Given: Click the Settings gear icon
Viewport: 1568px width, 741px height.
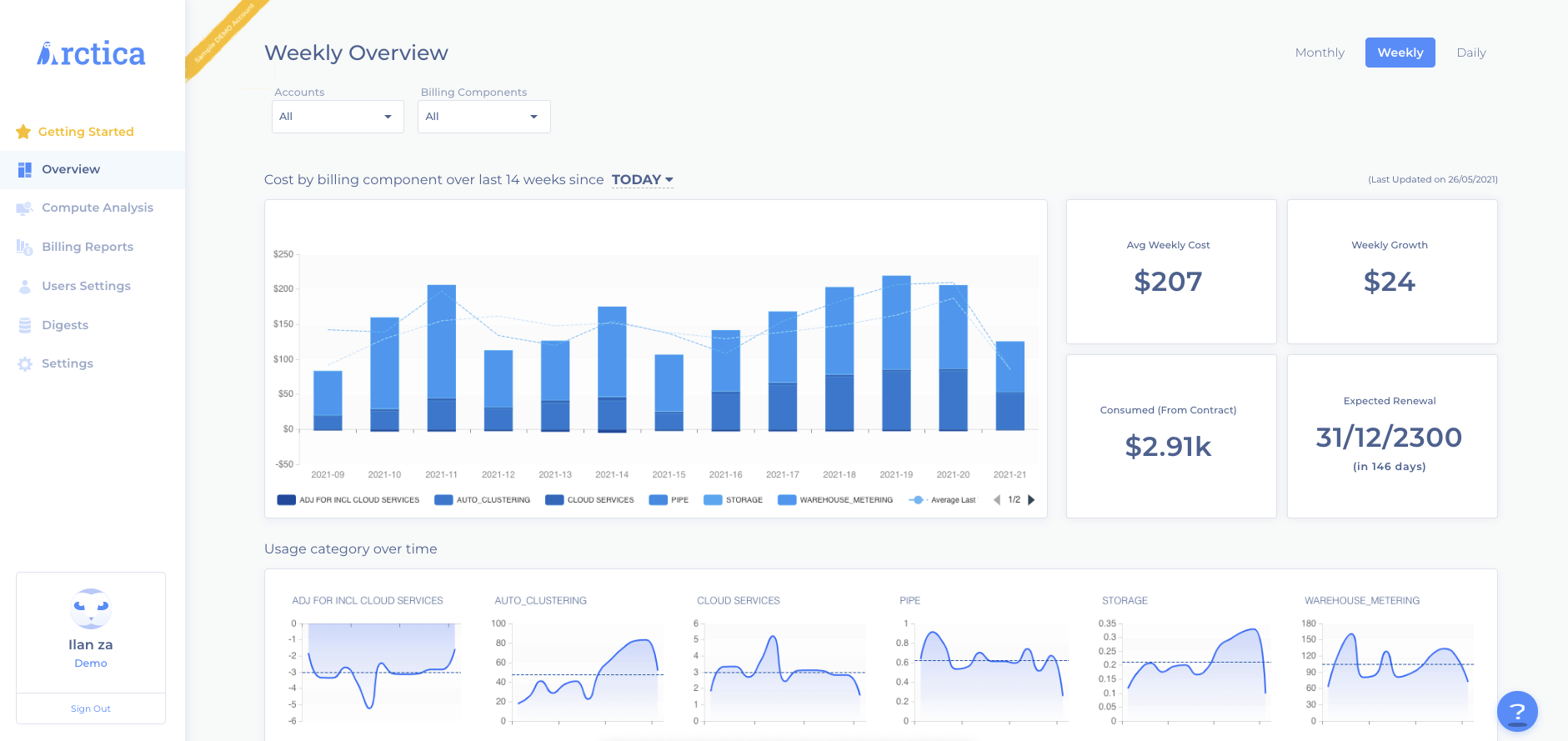Looking at the screenshot, I should [25, 364].
